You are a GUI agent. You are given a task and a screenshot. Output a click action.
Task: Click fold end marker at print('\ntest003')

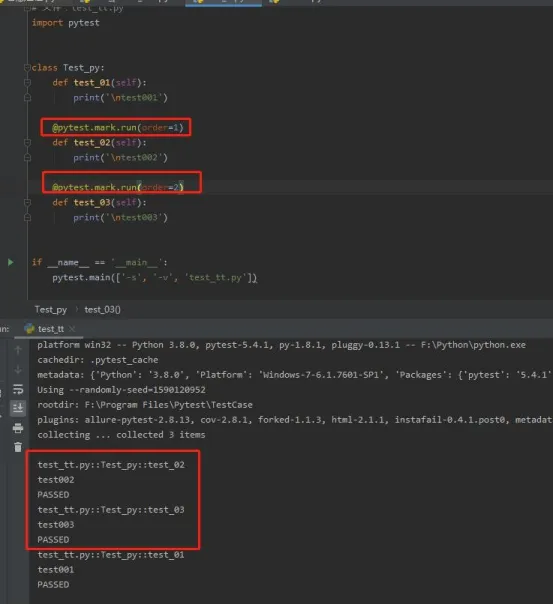[27, 218]
